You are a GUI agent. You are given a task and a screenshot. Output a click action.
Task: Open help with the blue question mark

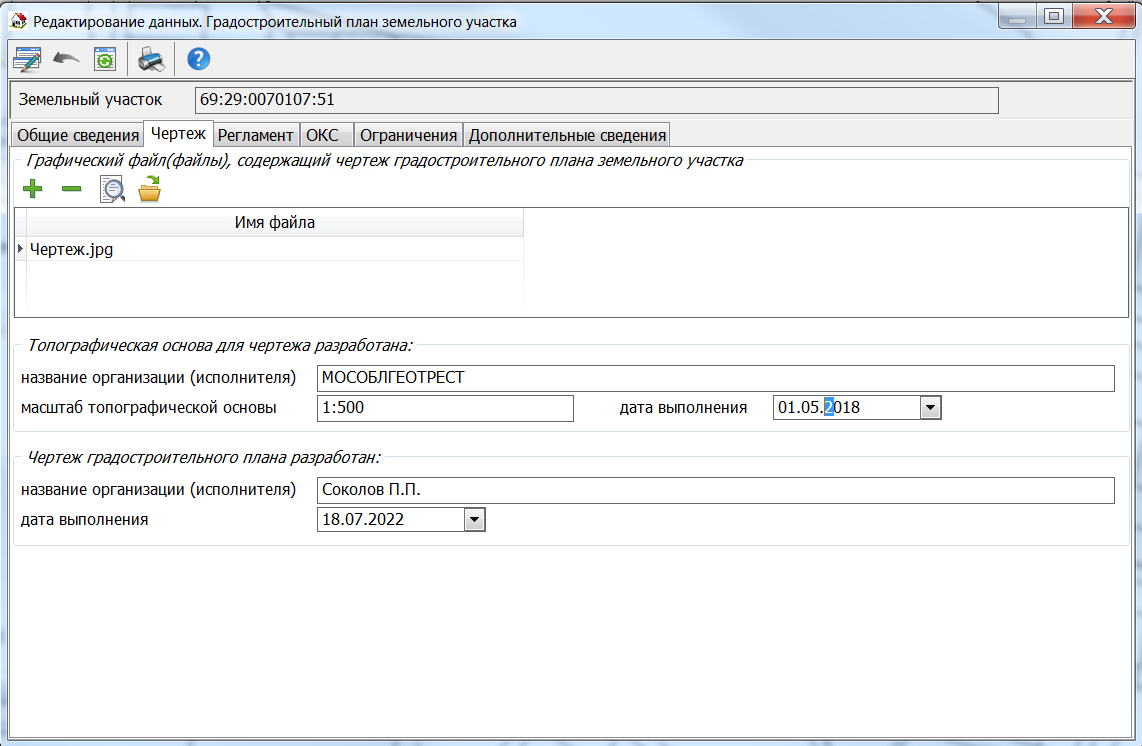pyautogui.click(x=198, y=60)
